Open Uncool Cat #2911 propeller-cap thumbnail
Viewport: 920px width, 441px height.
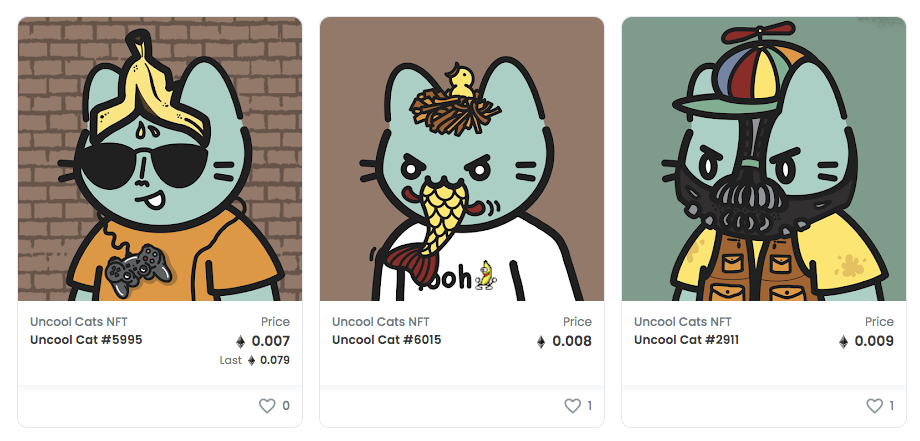coord(764,159)
